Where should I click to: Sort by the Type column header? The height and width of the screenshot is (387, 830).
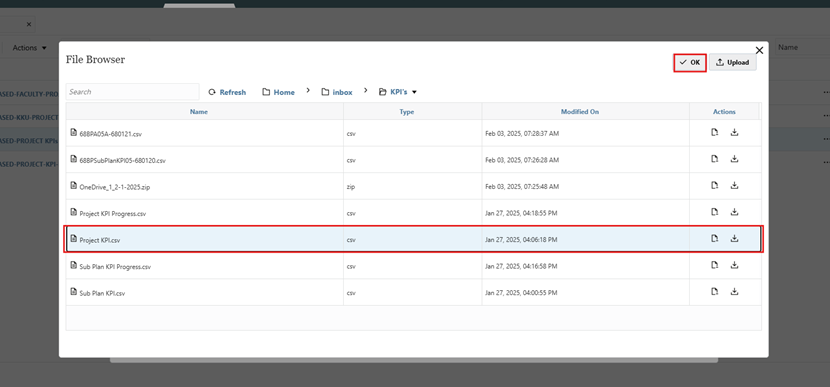click(407, 112)
